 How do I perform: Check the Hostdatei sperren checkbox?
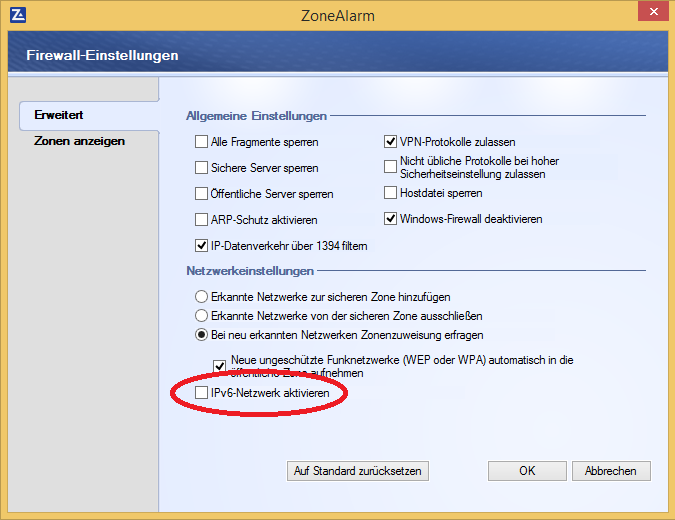point(391,193)
